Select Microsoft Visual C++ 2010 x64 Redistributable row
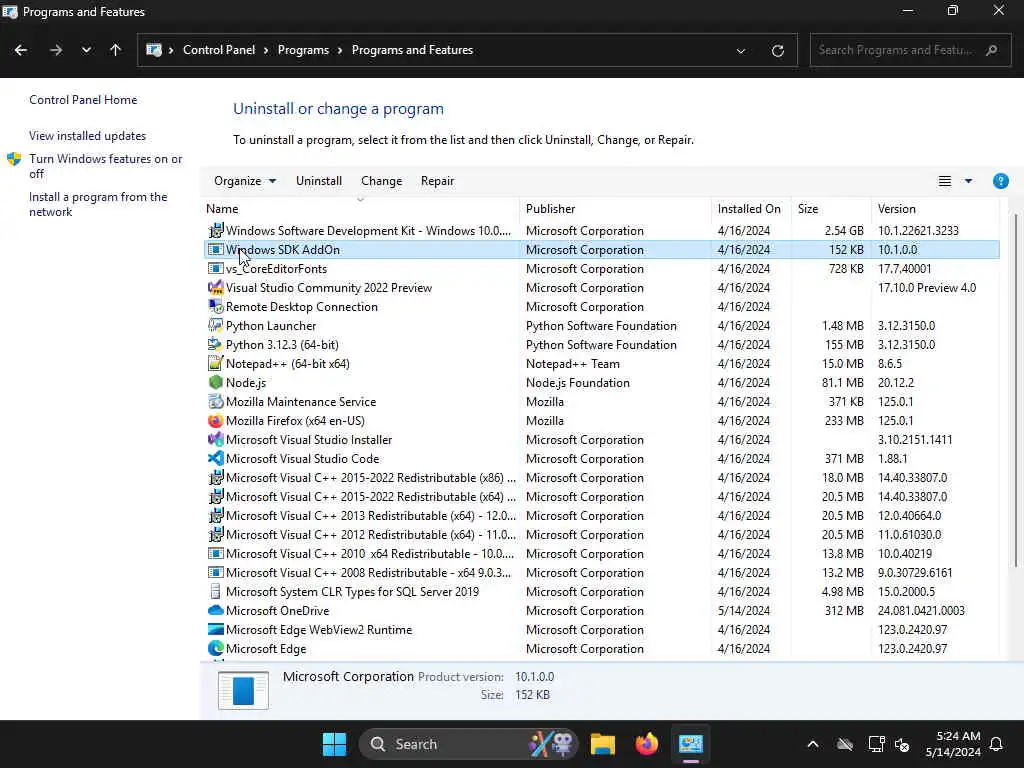 point(601,553)
